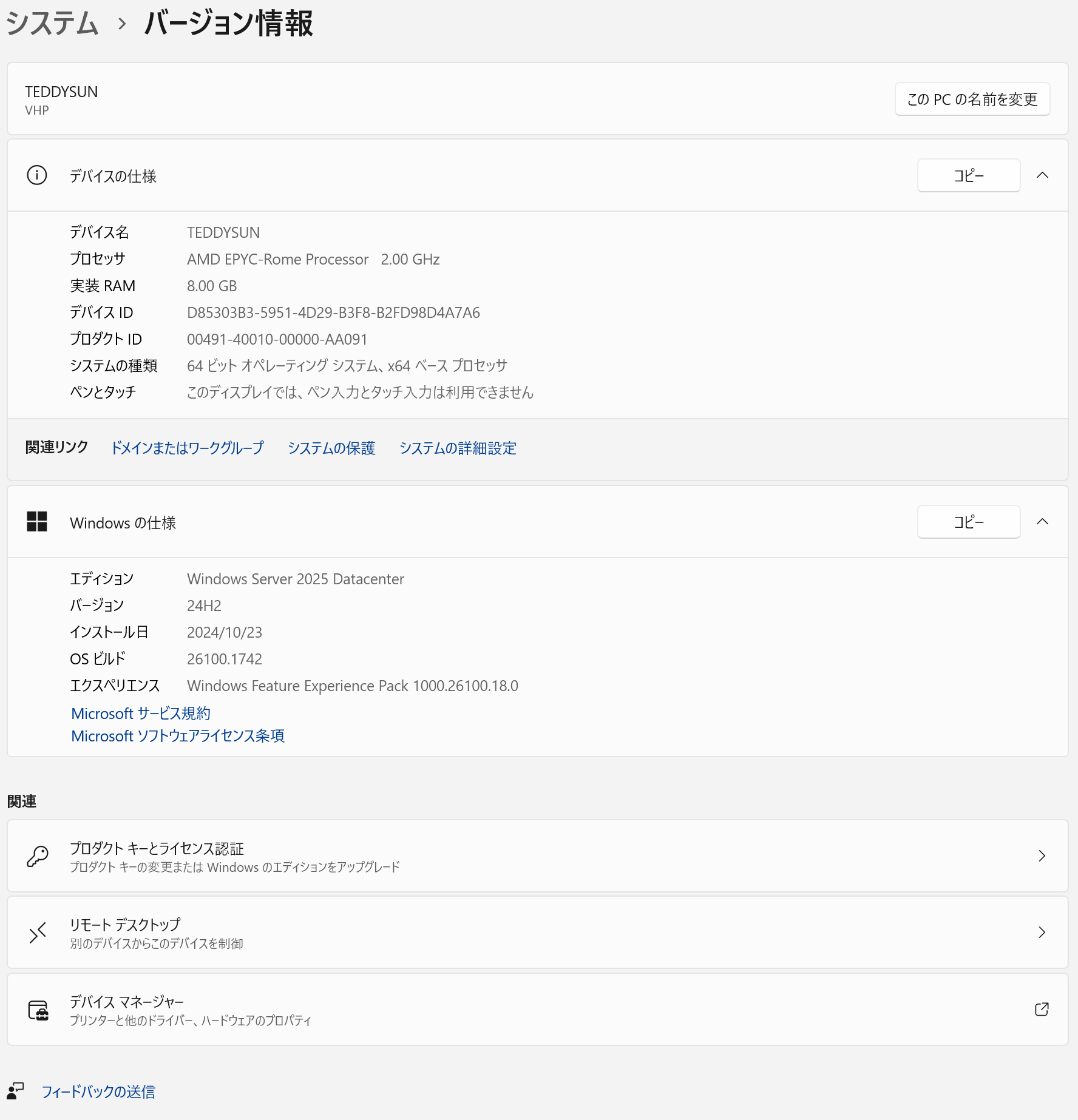The height and width of the screenshot is (1120, 1078).
Task: Click the breadcrumb separator chevron
Action: point(122,24)
